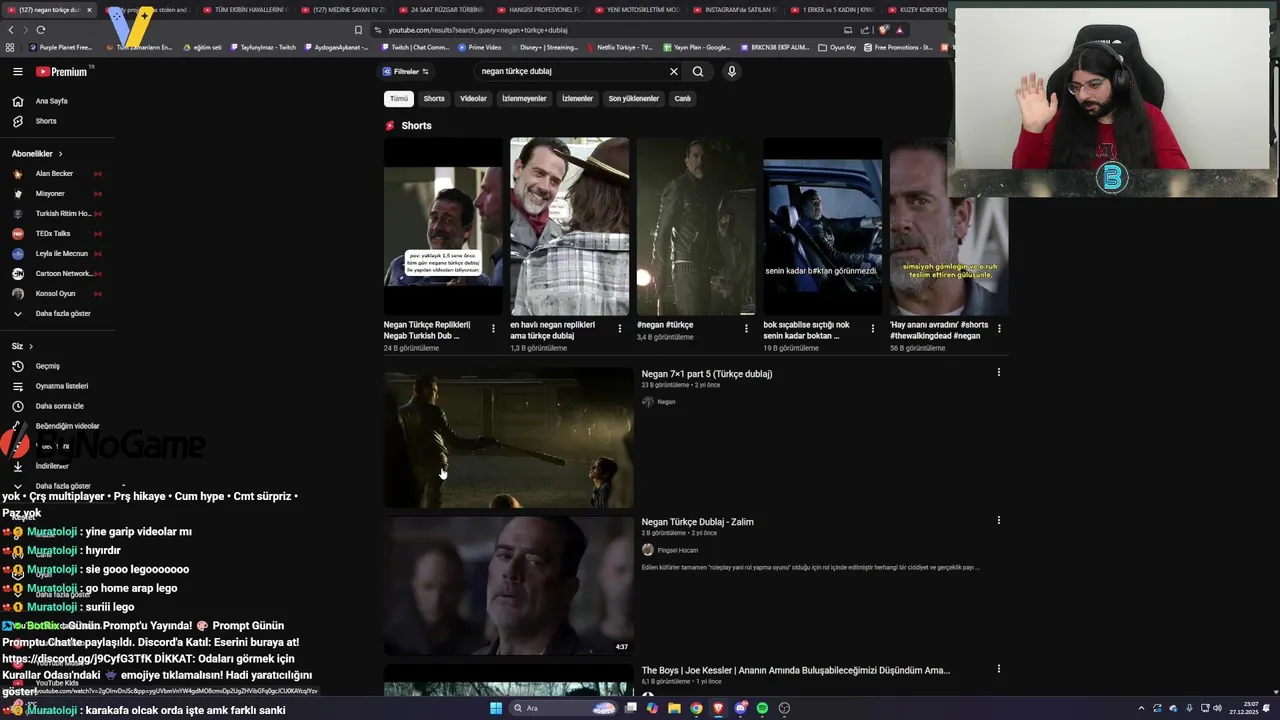Open options for 'bok sıçabilse' short
This screenshot has height=720, width=1280.
tap(872, 328)
